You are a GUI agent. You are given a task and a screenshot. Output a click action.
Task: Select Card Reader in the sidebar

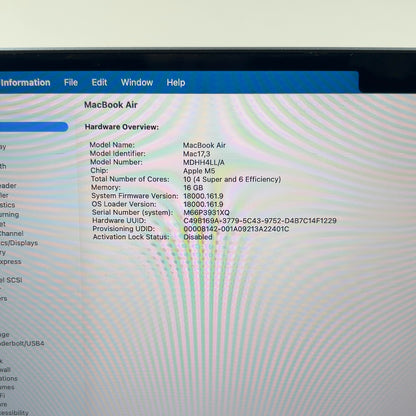(8, 186)
